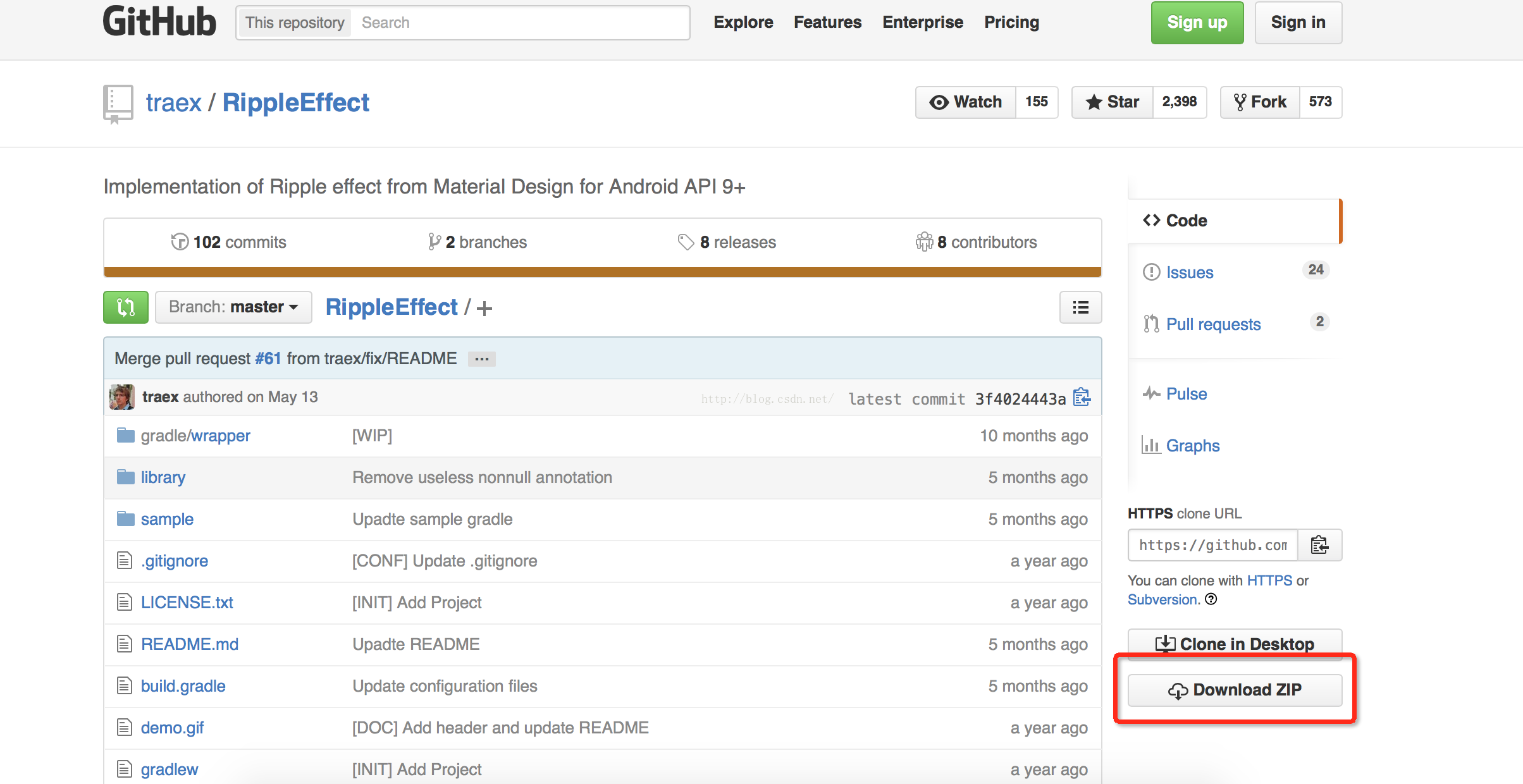The width and height of the screenshot is (1523, 784).
Task: Open the 155 watchers count
Action: [x=1037, y=102]
